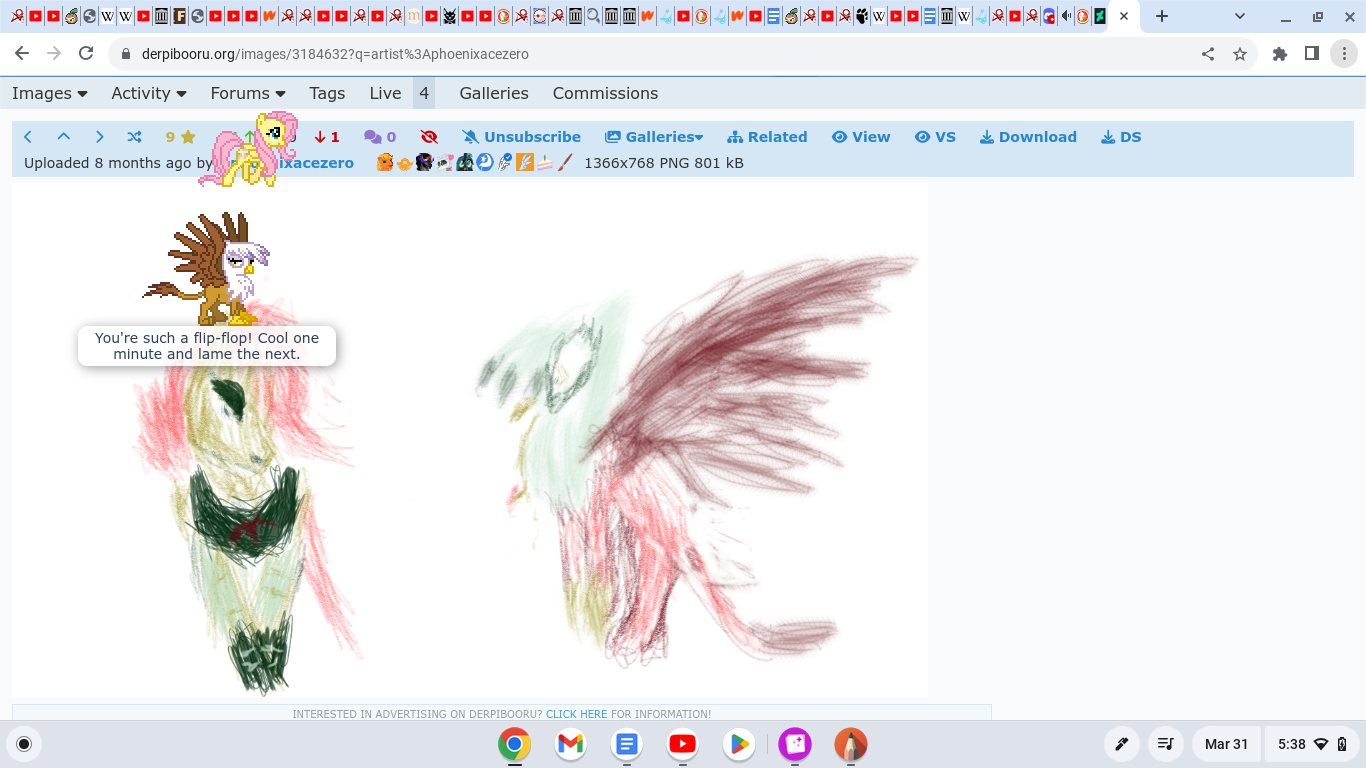The width and height of the screenshot is (1366, 768).
Task: Open the Forums dropdown menu
Action: [x=248, y=93]
